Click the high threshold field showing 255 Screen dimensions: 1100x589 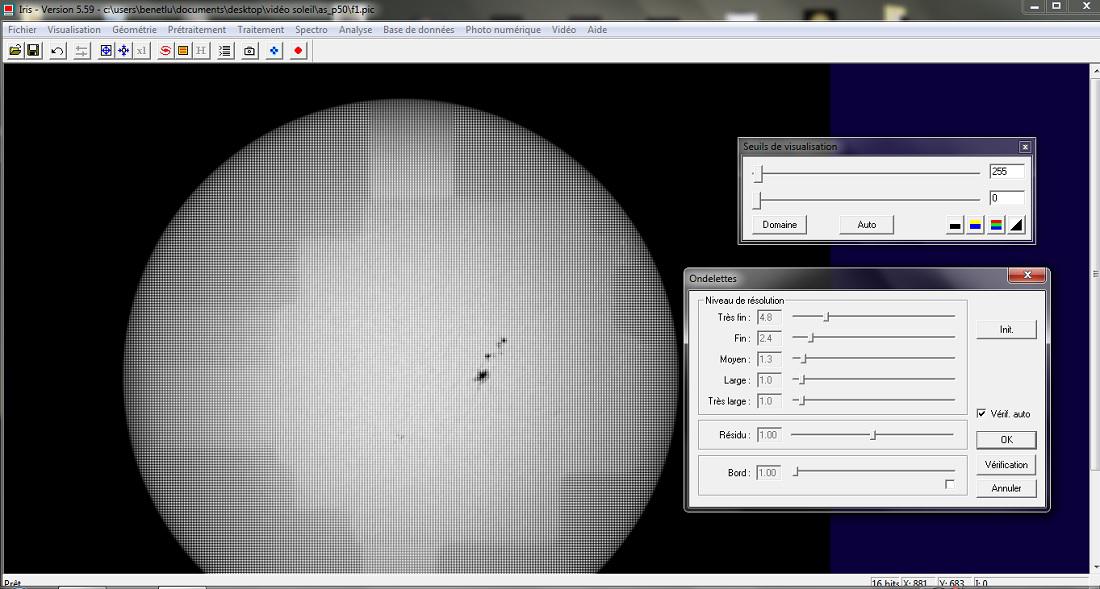(x=1007, y=172)
